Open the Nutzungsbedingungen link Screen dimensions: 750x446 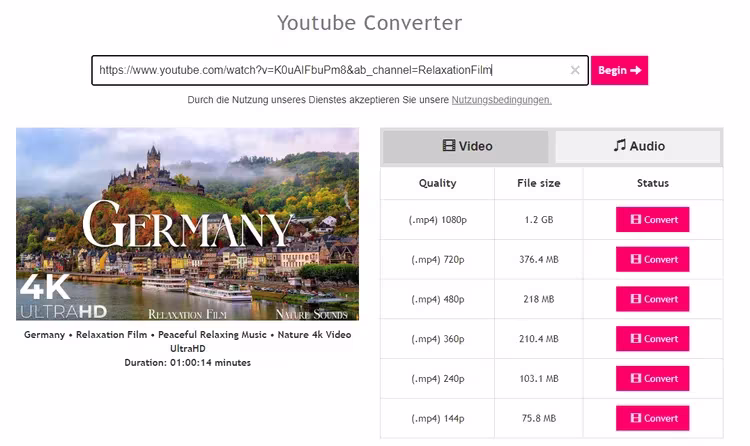(x=501, y=100)
